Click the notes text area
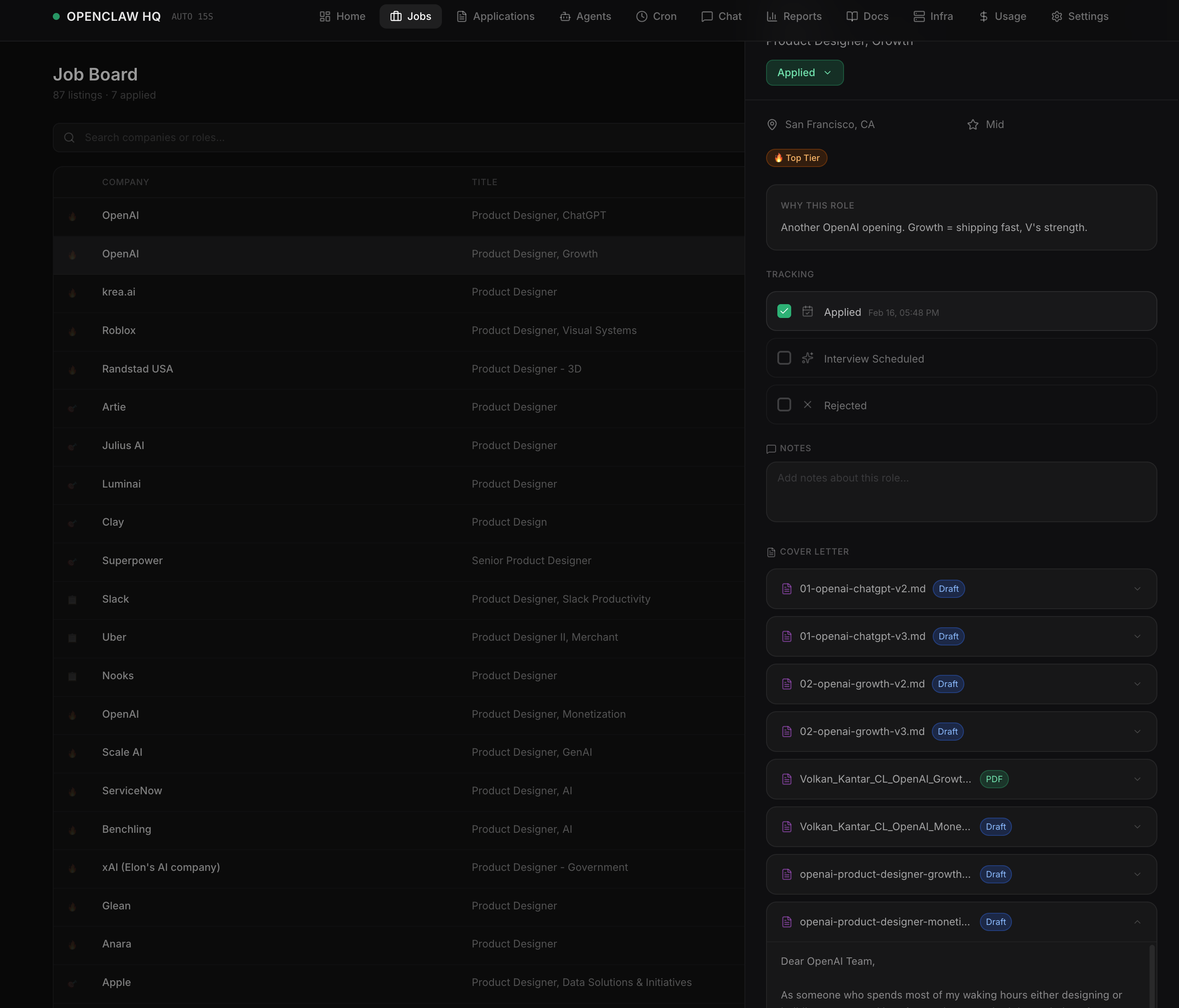 tap(960, 492)
